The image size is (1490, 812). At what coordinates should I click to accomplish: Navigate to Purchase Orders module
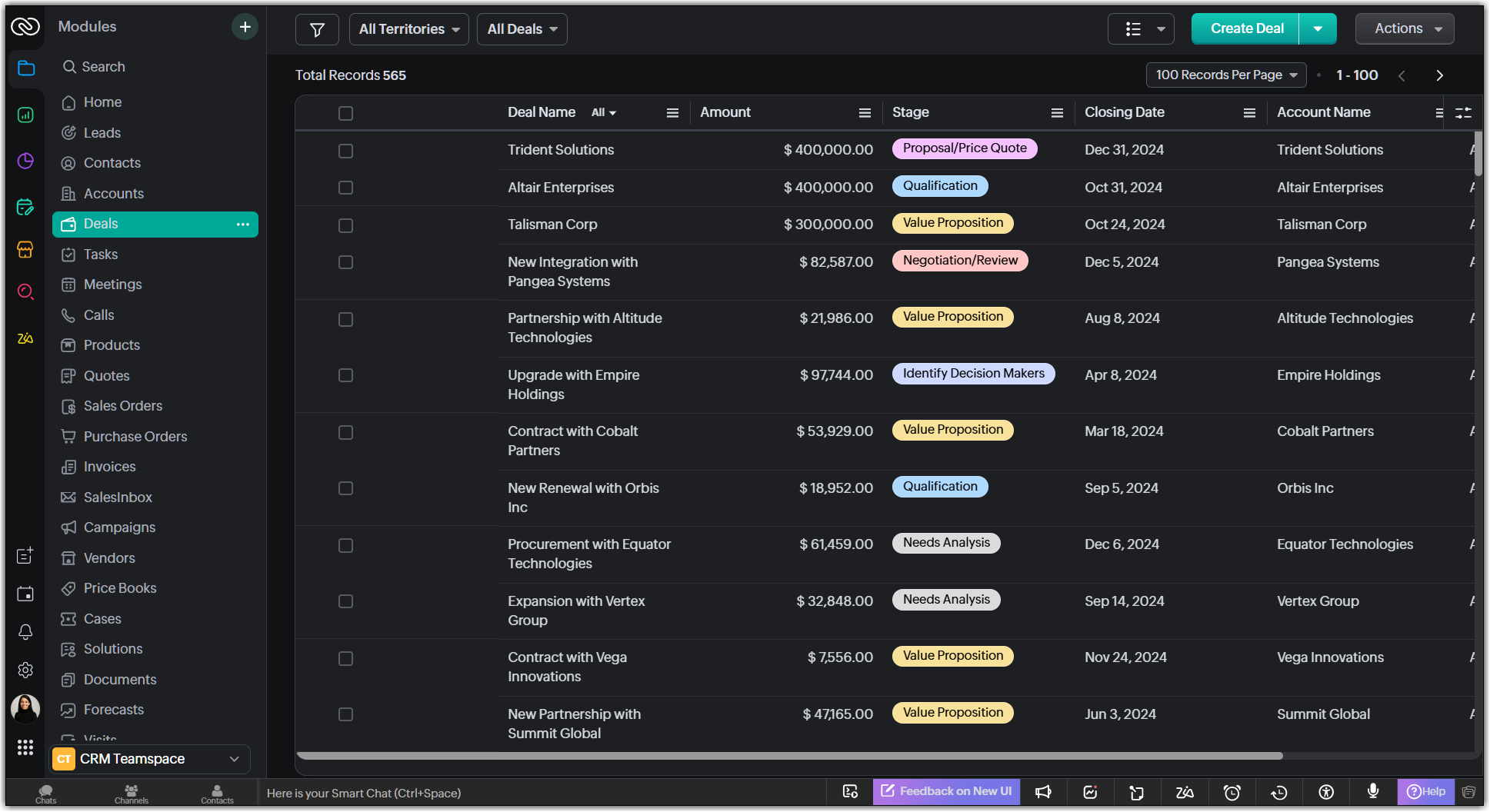(x=135, y=437)
